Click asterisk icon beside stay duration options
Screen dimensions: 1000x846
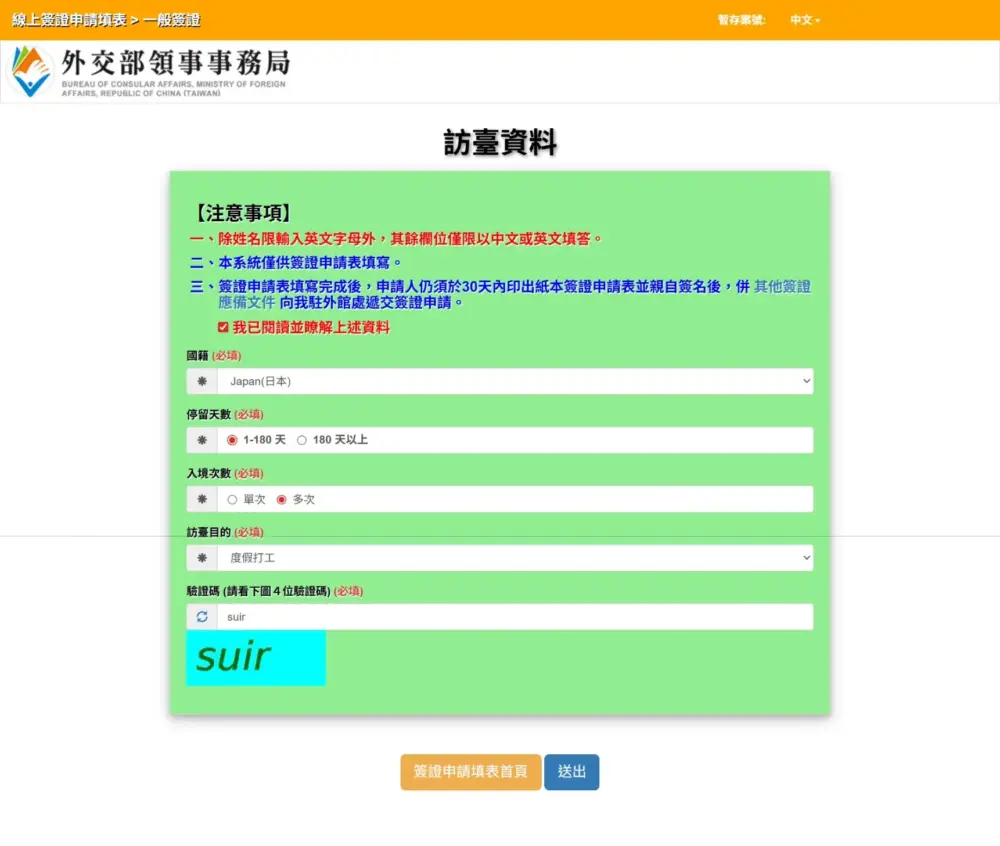point(202,440)
